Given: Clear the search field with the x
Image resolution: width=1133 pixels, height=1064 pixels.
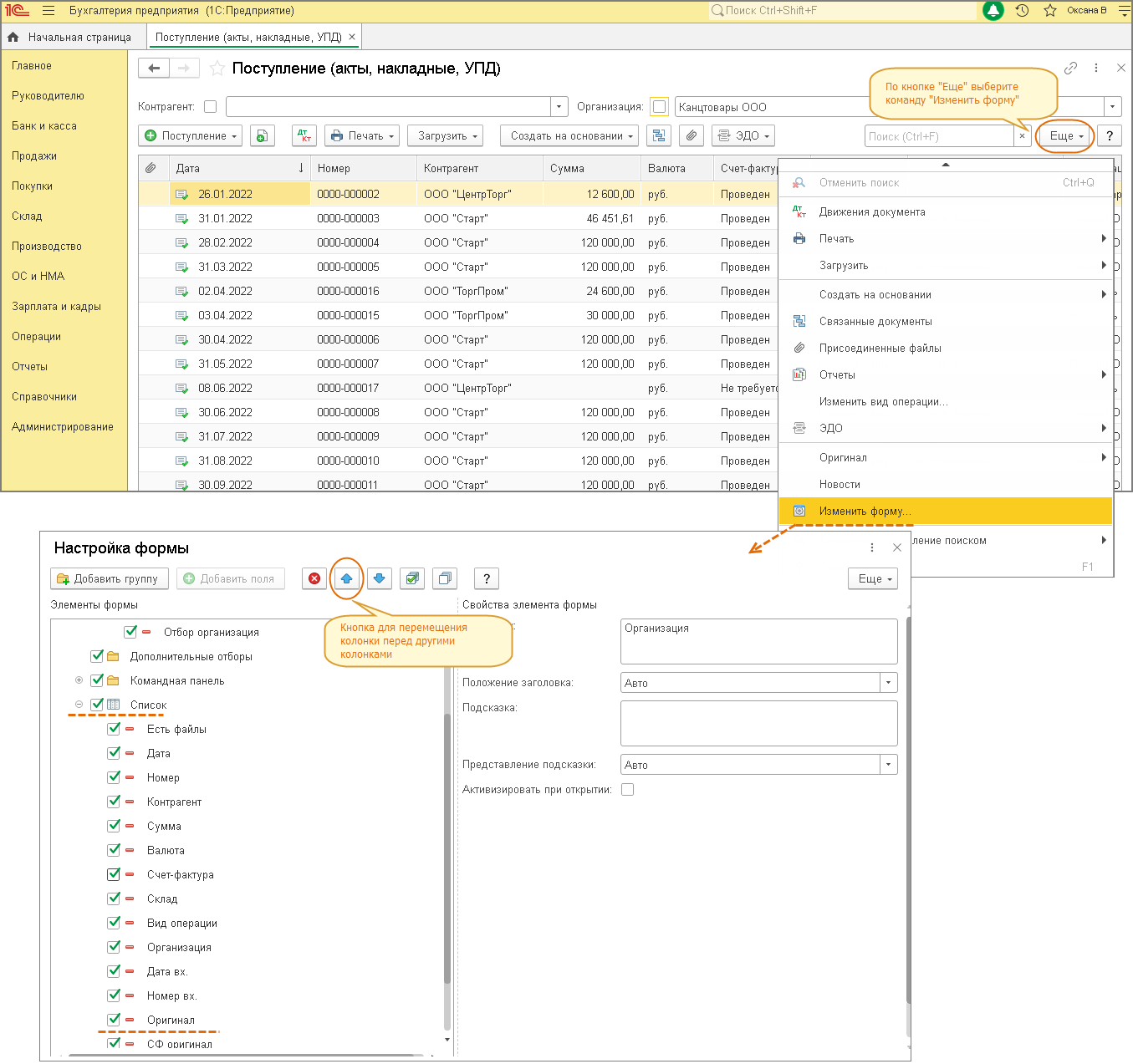Looking at the screenshot, I should click(1022, 136).
